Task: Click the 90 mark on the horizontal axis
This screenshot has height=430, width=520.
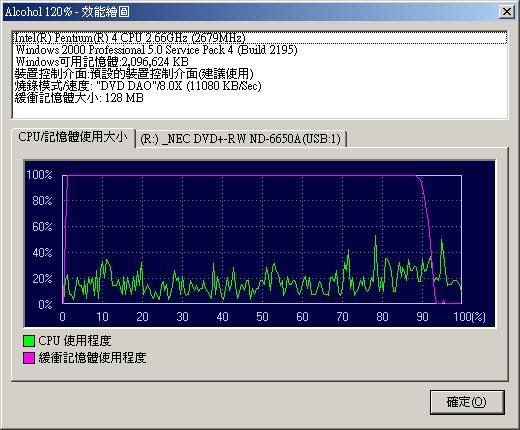Action: [422, 317]
